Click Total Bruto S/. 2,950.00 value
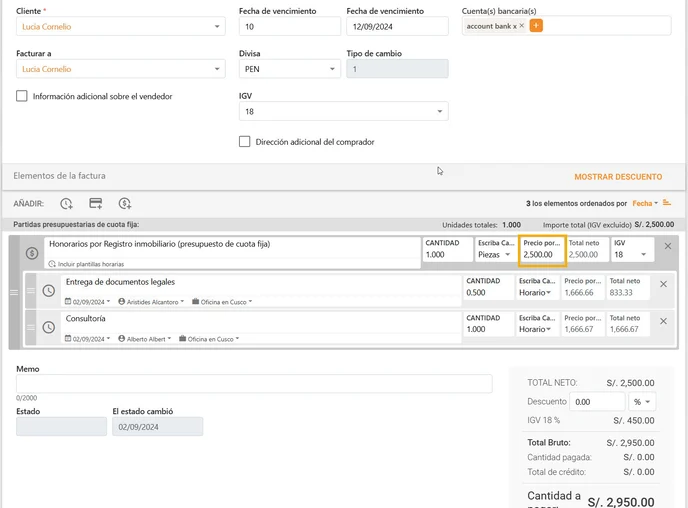 630,443
